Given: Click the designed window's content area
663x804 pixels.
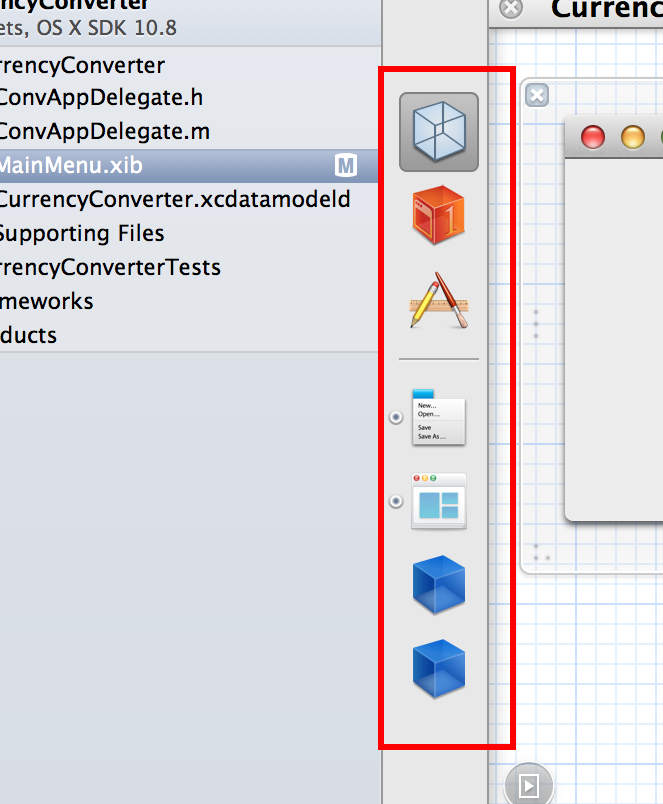Looking at the screenshot, I should [x=614, y=338].
